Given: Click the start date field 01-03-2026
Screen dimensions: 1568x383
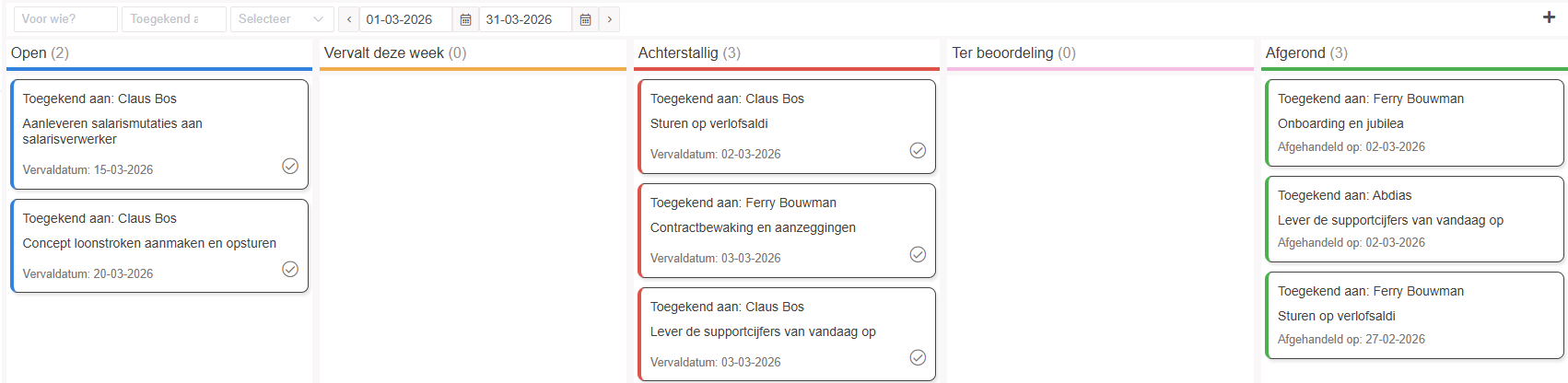Looking at the screenshot, I should click(x=404, y=19).
